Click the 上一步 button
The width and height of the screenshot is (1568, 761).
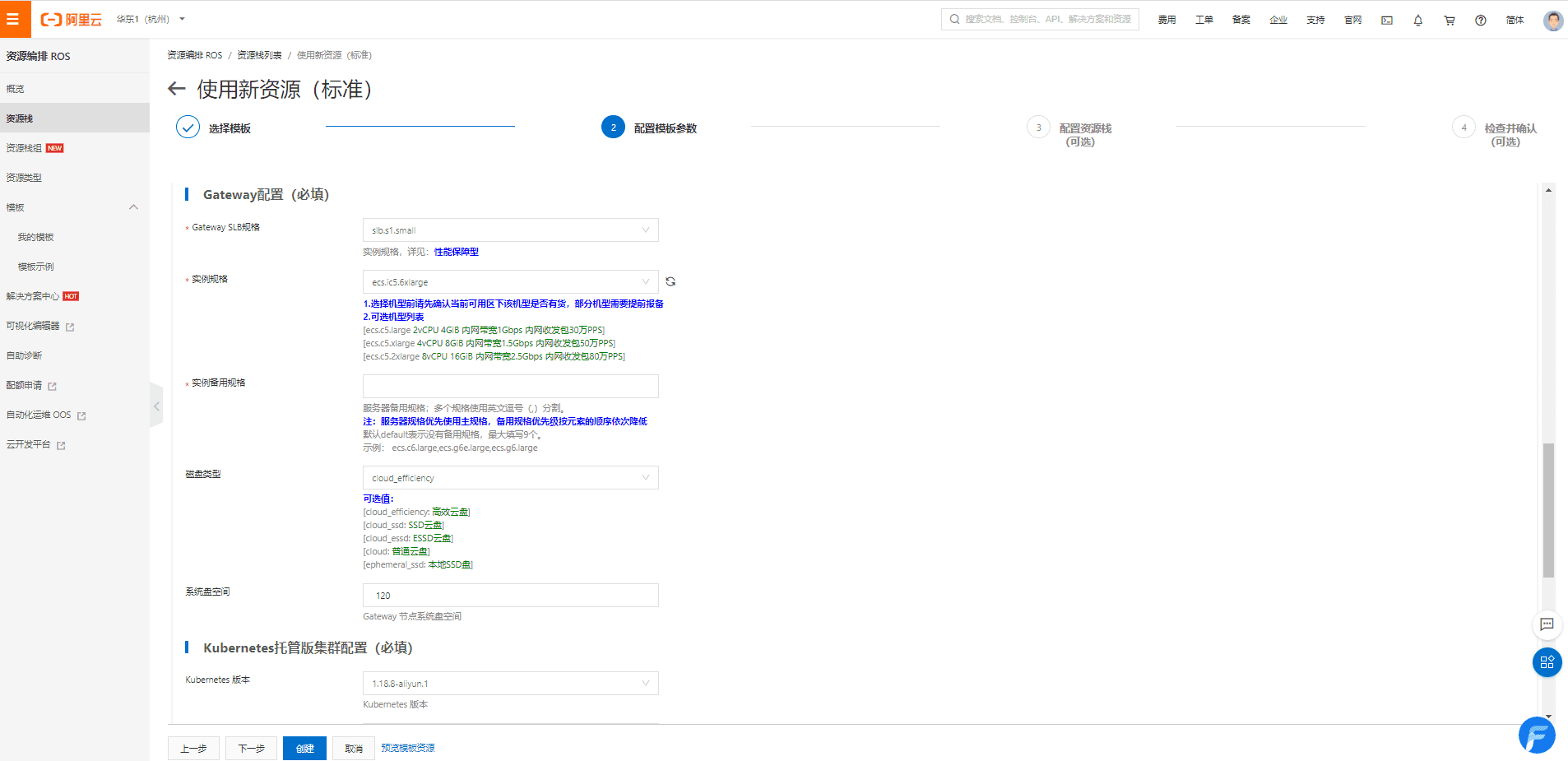point(193,748)
